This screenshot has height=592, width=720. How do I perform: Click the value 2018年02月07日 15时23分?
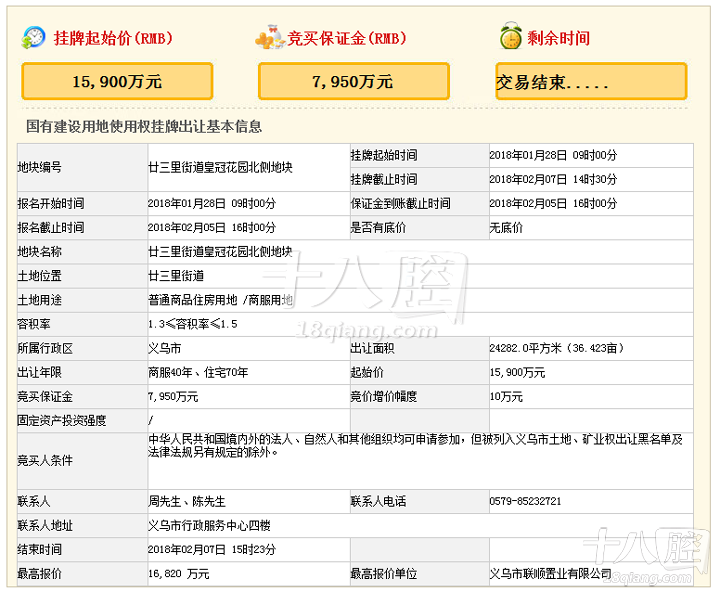click(x=212, y=550)
